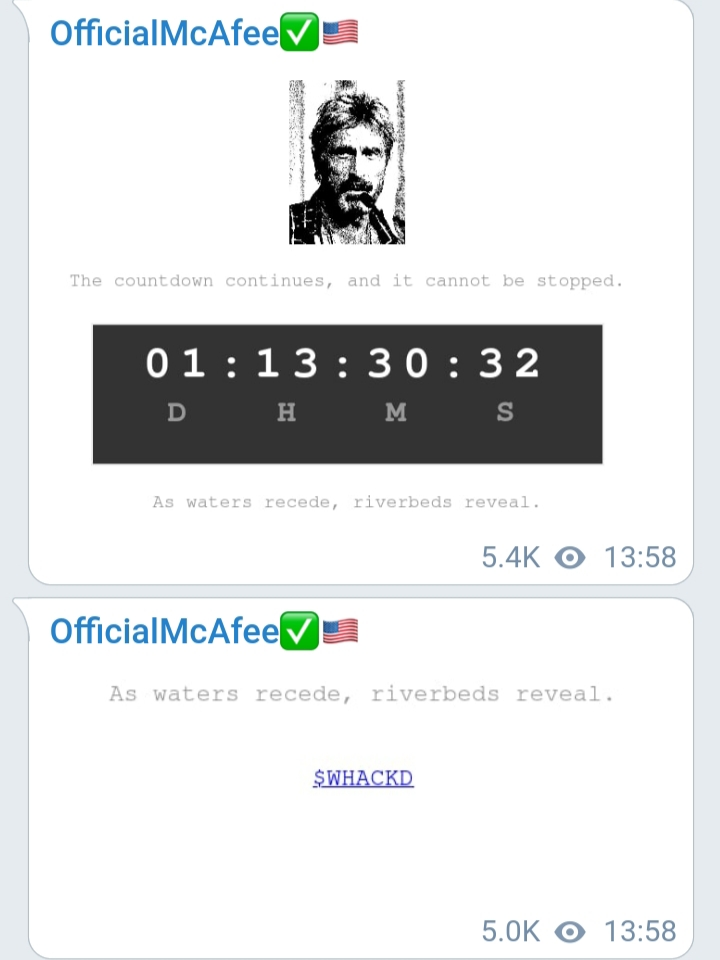Click views eye icon on second message

(x=570, y=931)
